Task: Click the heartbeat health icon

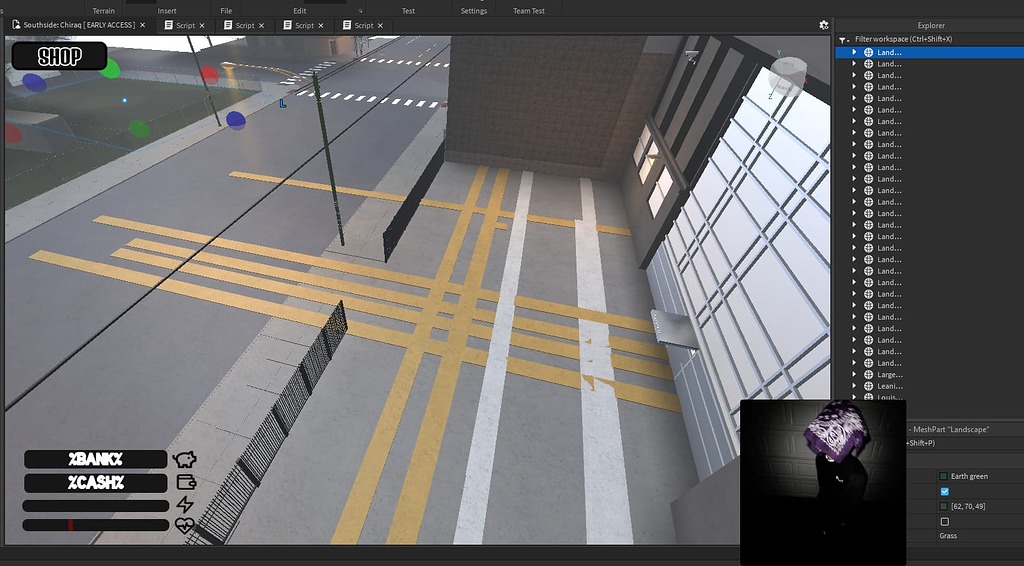Action: [x=185, y=525]
